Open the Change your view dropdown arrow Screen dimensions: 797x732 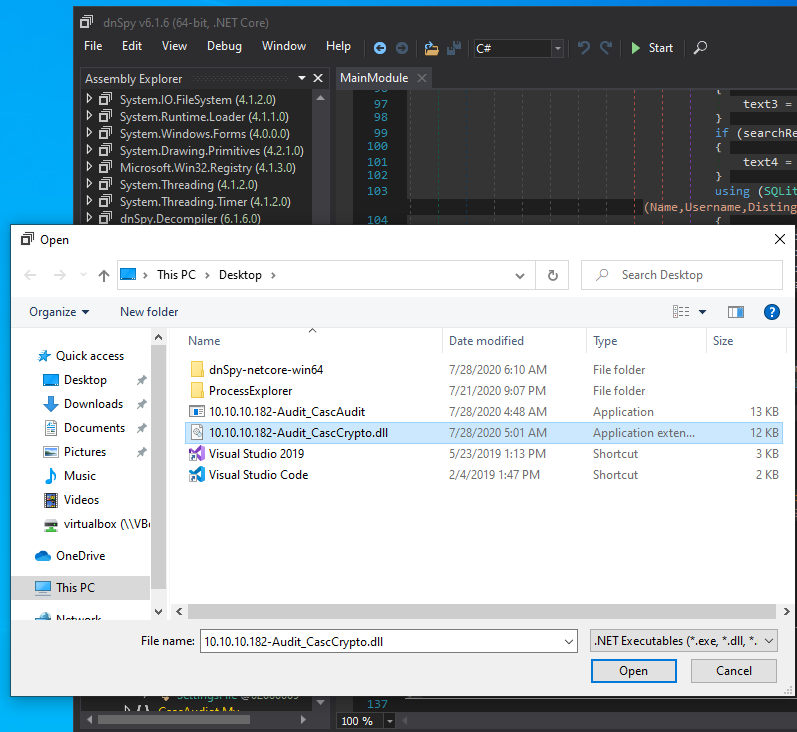(x=702, y=312)
